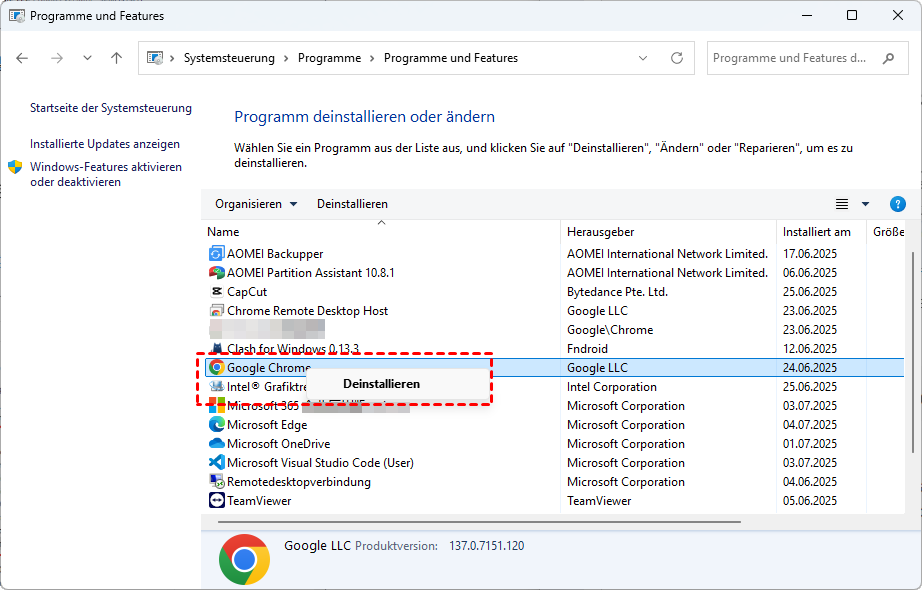Click the search Programme und Features field
The height and width of the screenshot is (590, 922).
[x=790, y=58]
